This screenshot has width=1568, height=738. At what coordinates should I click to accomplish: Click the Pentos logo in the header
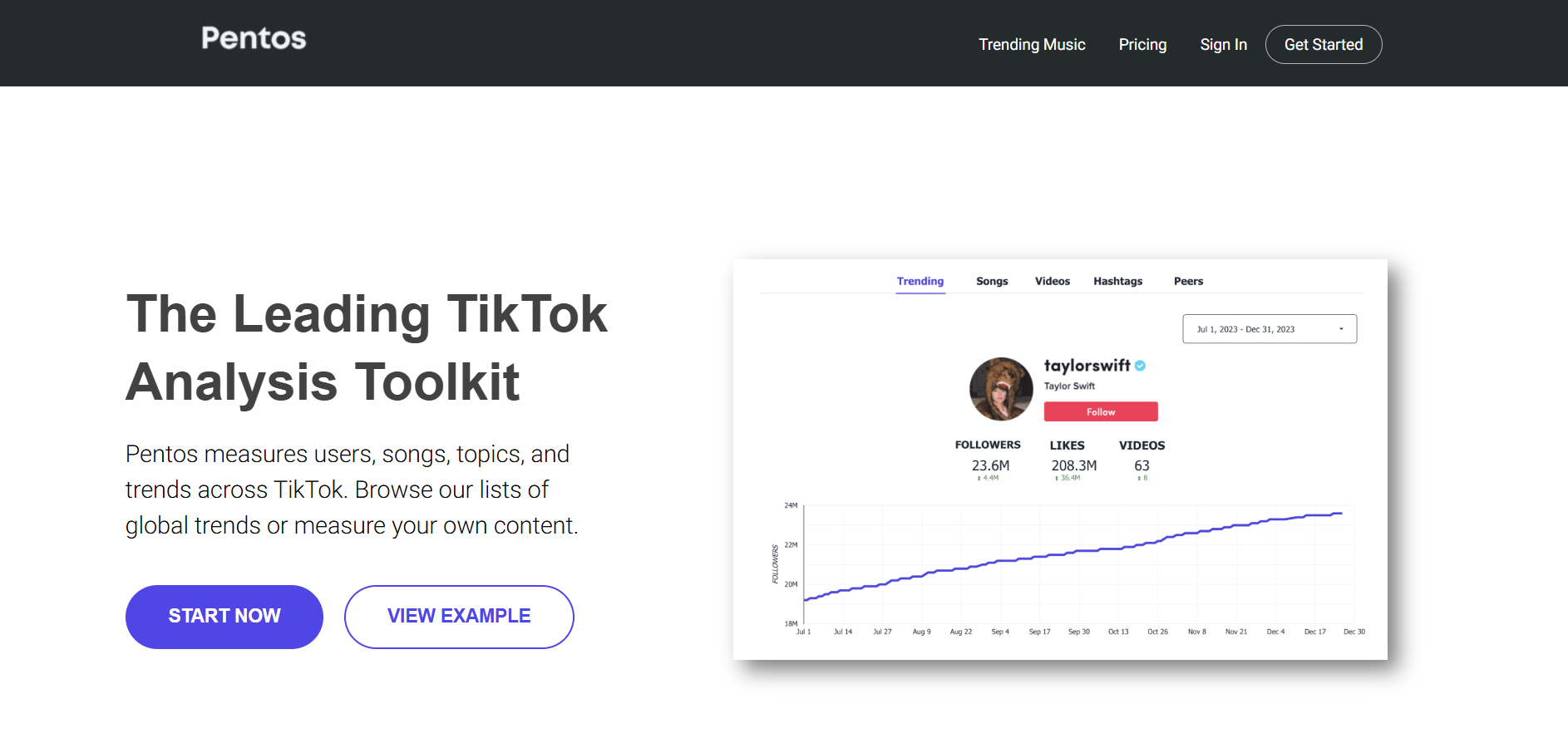(x=254, y=38)
